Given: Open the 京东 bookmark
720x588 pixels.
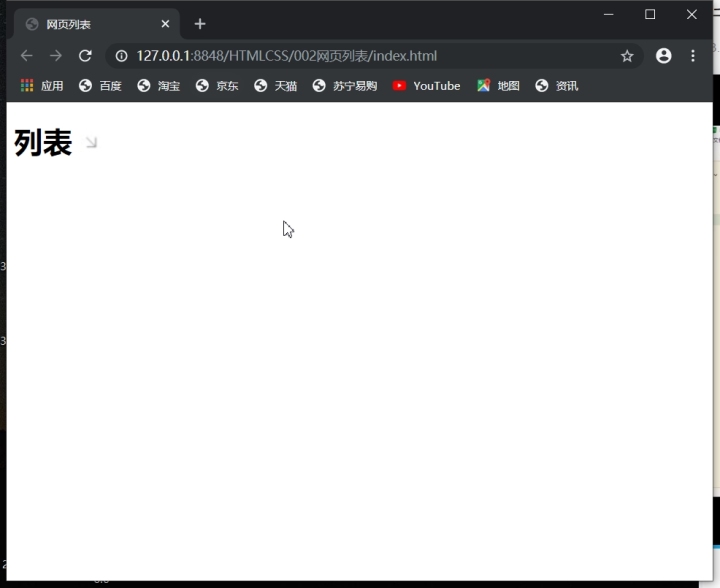Looking at the screenshot, I should coord(217,86).
